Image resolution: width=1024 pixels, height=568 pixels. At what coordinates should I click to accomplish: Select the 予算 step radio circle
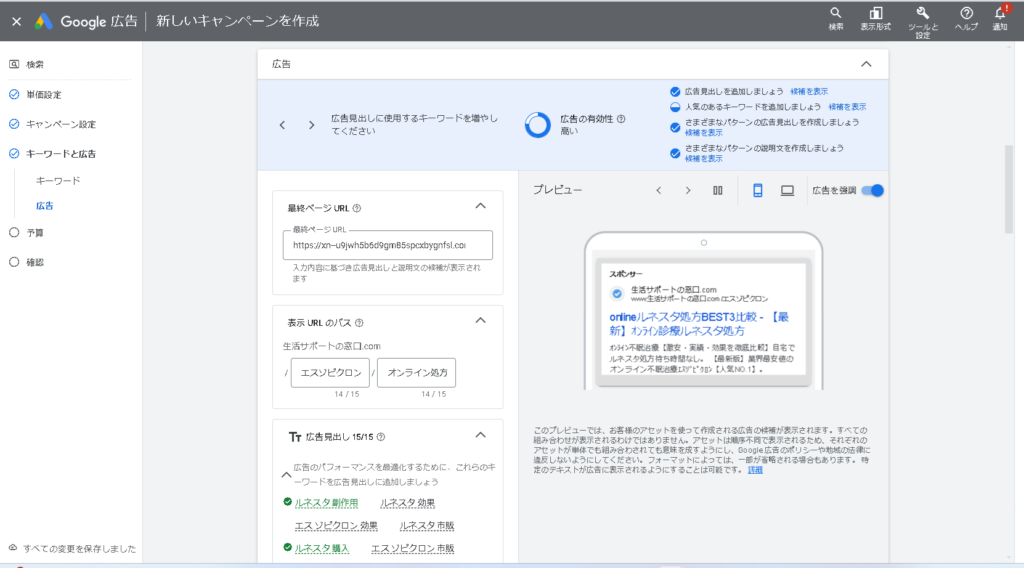(14, 232)
